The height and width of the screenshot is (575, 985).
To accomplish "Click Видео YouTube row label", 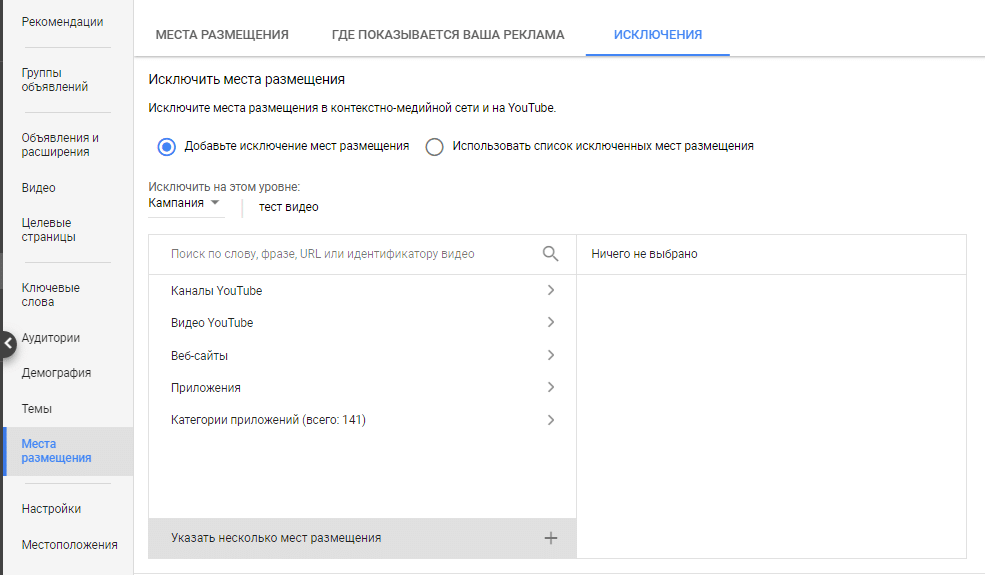I will coord(212,323).
